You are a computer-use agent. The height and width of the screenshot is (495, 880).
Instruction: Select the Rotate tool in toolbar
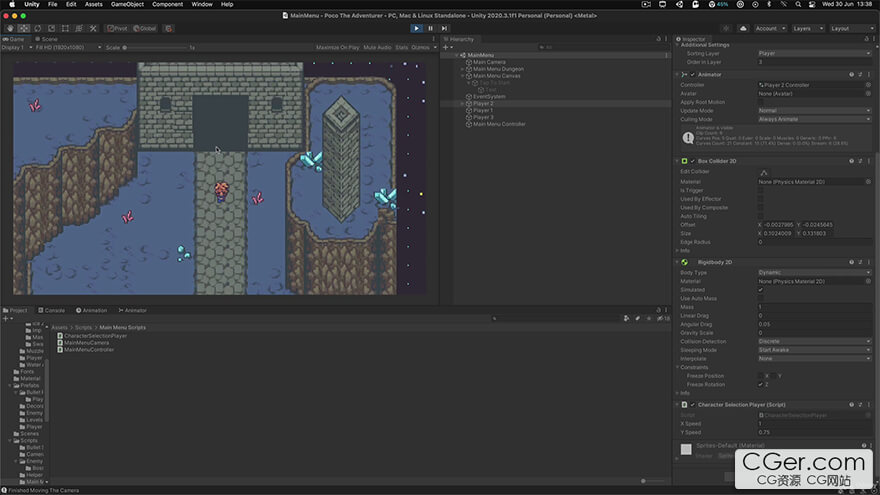(38, 28)
